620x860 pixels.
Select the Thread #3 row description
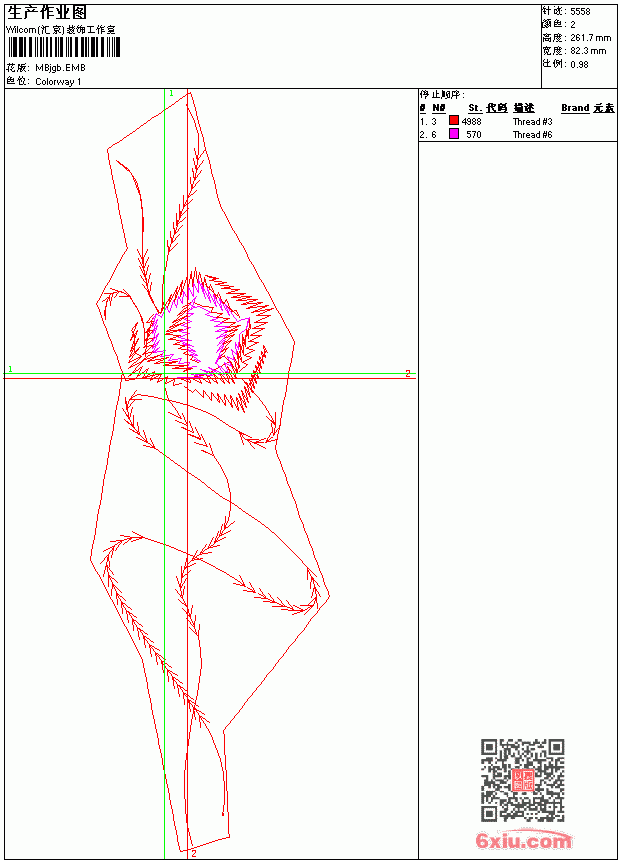tap(532, 121)
